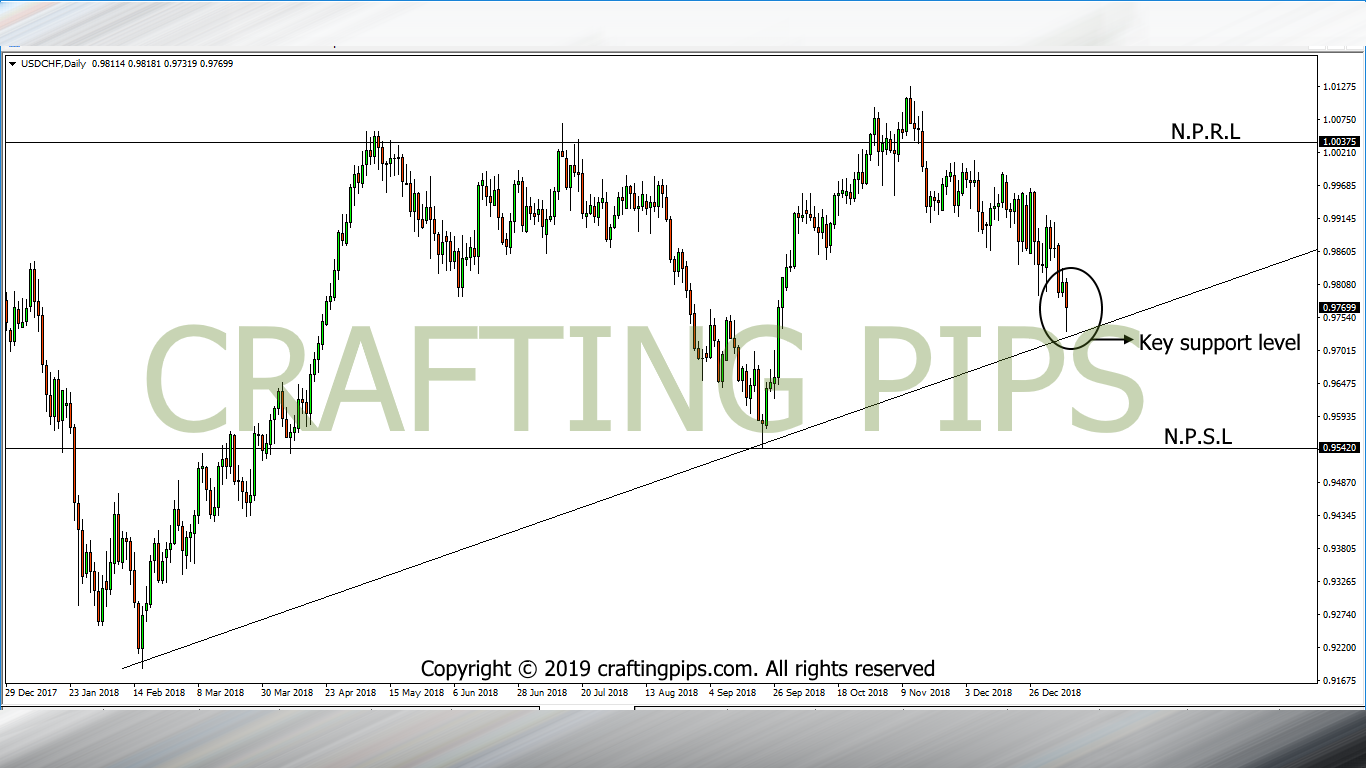Click 0.92200 on the price scale
The image size is (1366, 768).
pos(1339,648)
